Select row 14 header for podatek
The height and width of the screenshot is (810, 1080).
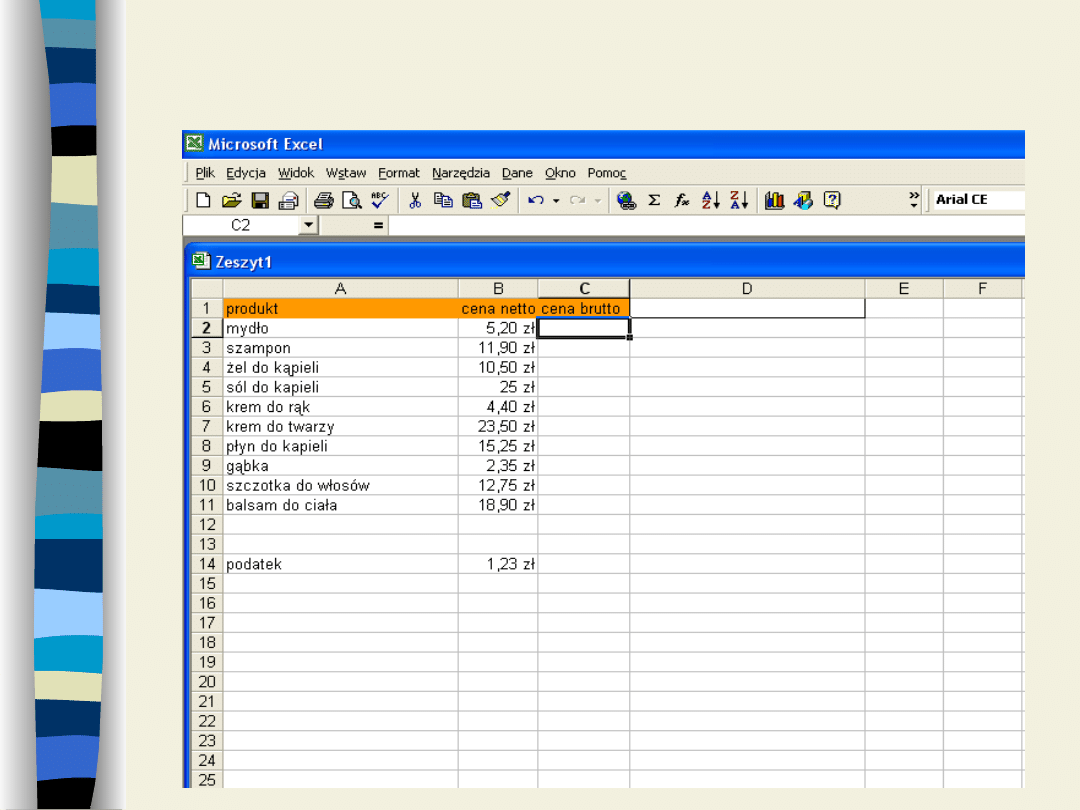[x=207, y=564]
